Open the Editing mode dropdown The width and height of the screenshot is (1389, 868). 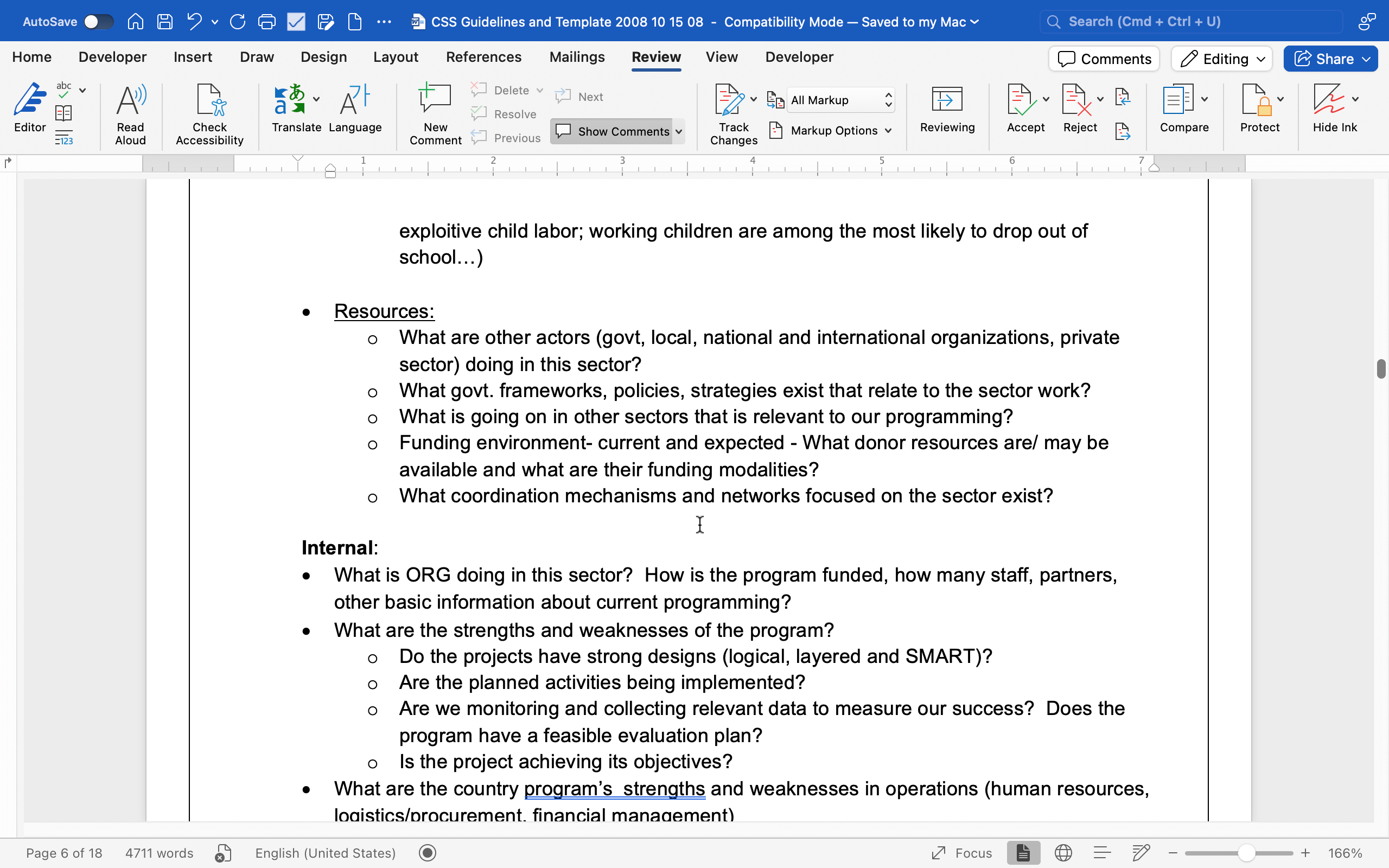click(1222, 59)
